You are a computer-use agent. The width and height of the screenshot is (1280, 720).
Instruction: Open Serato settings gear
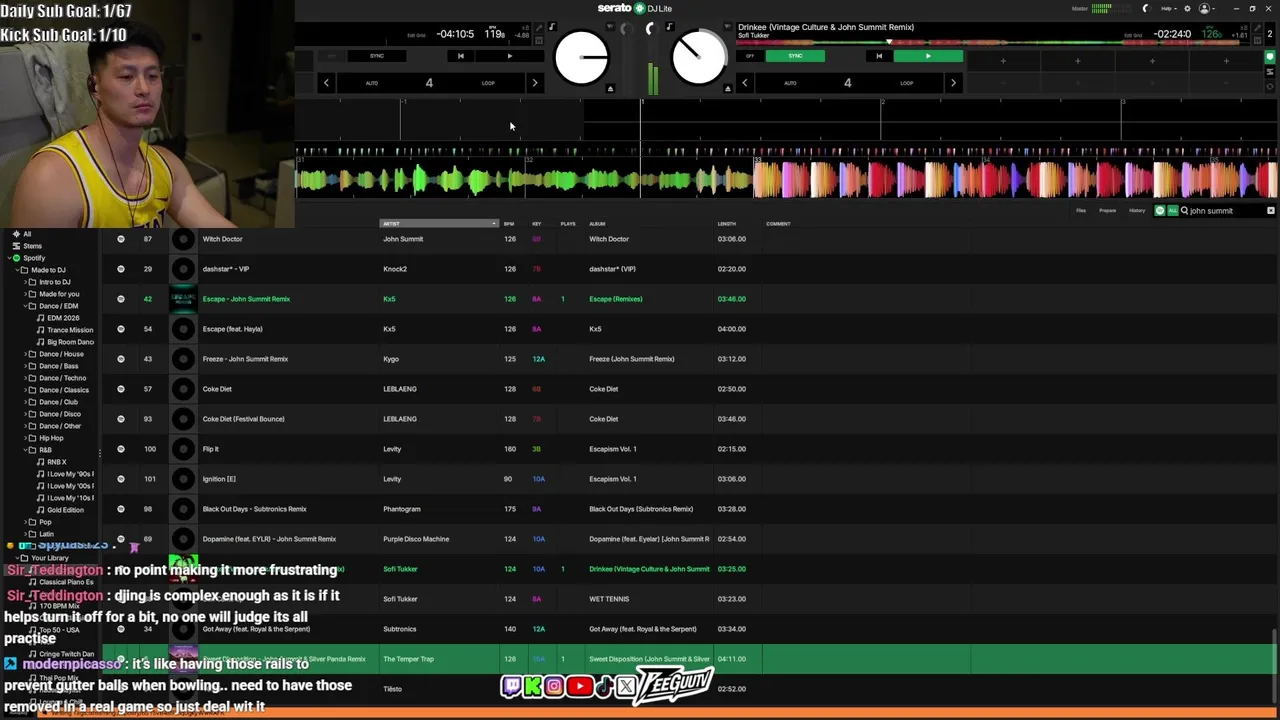point(1187,8)
